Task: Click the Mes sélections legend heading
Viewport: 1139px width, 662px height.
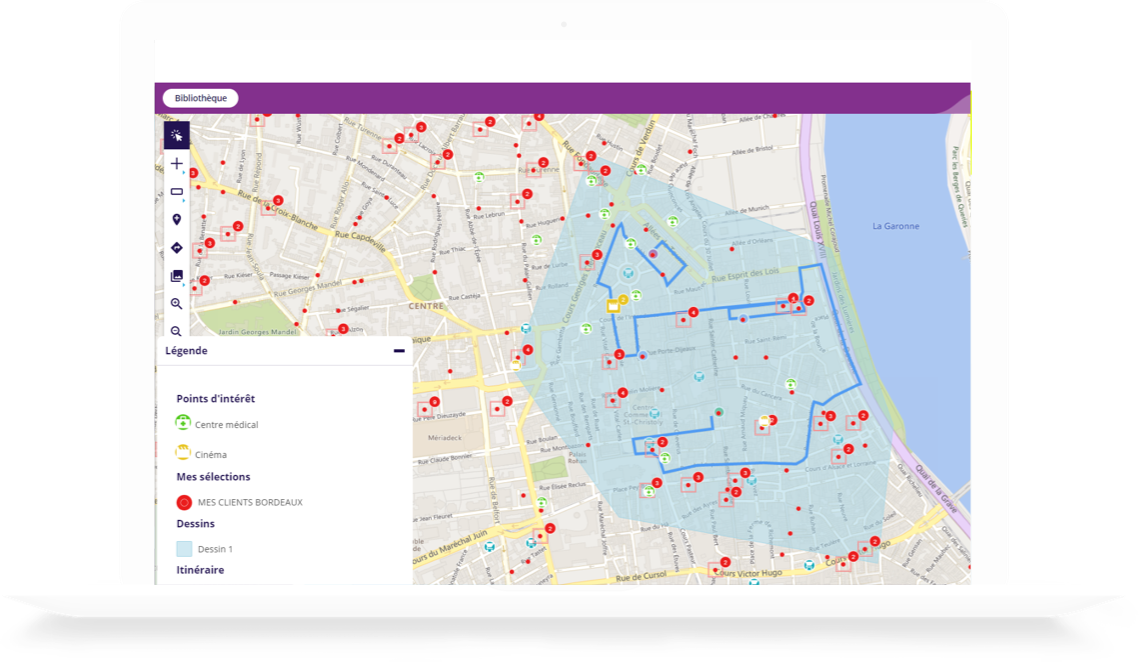Action: [214, 477]
